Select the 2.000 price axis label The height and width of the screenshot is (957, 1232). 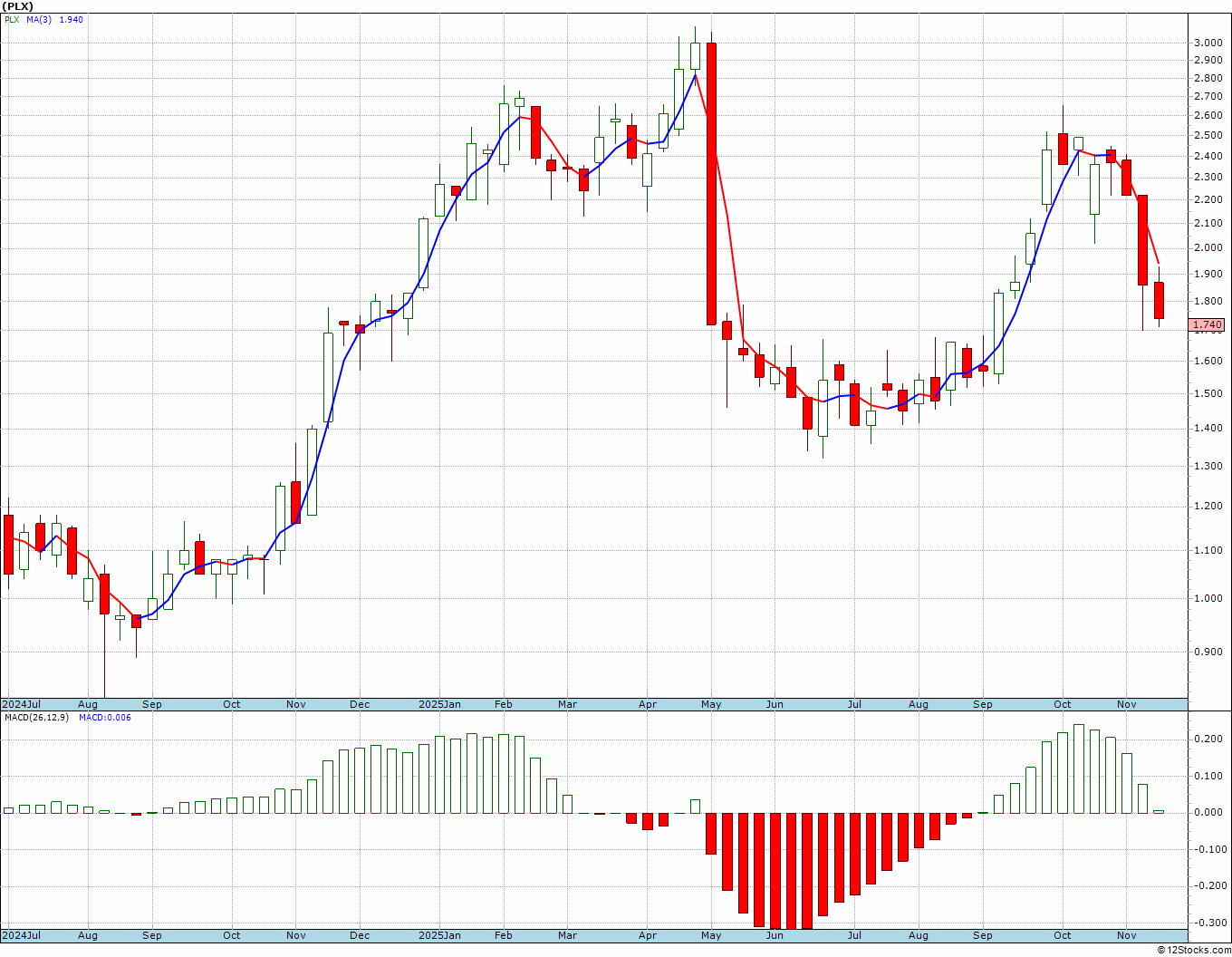1208,247
